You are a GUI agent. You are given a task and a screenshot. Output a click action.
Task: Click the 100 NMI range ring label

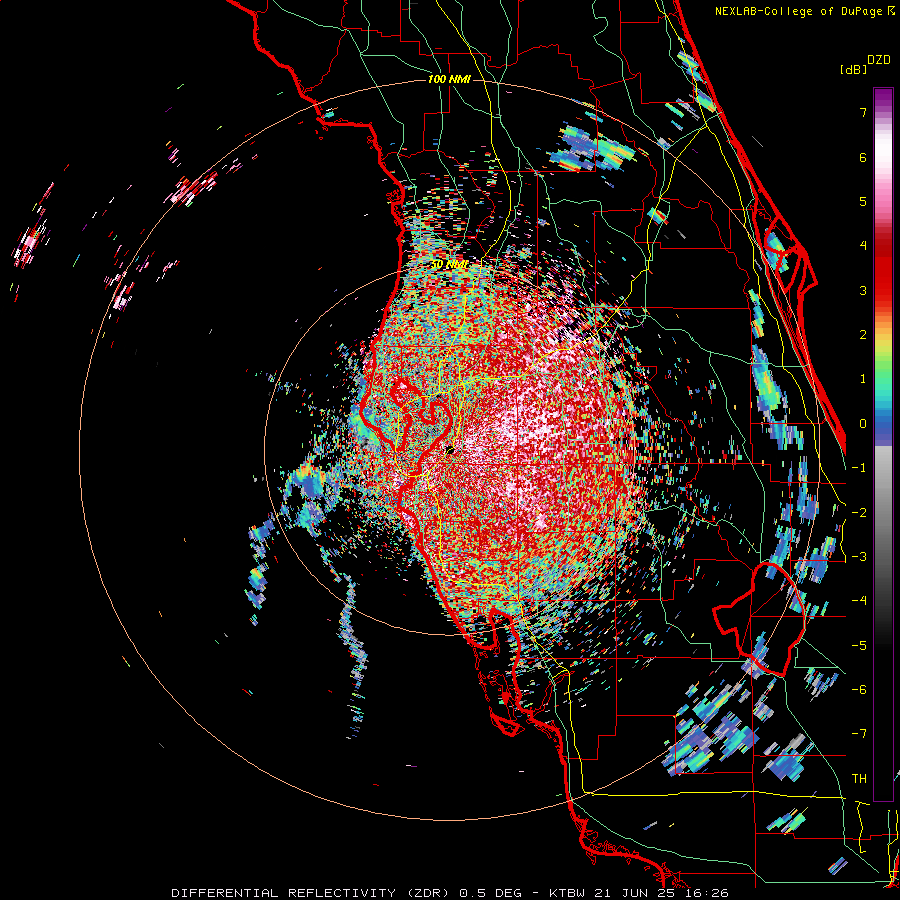[449, 79]
